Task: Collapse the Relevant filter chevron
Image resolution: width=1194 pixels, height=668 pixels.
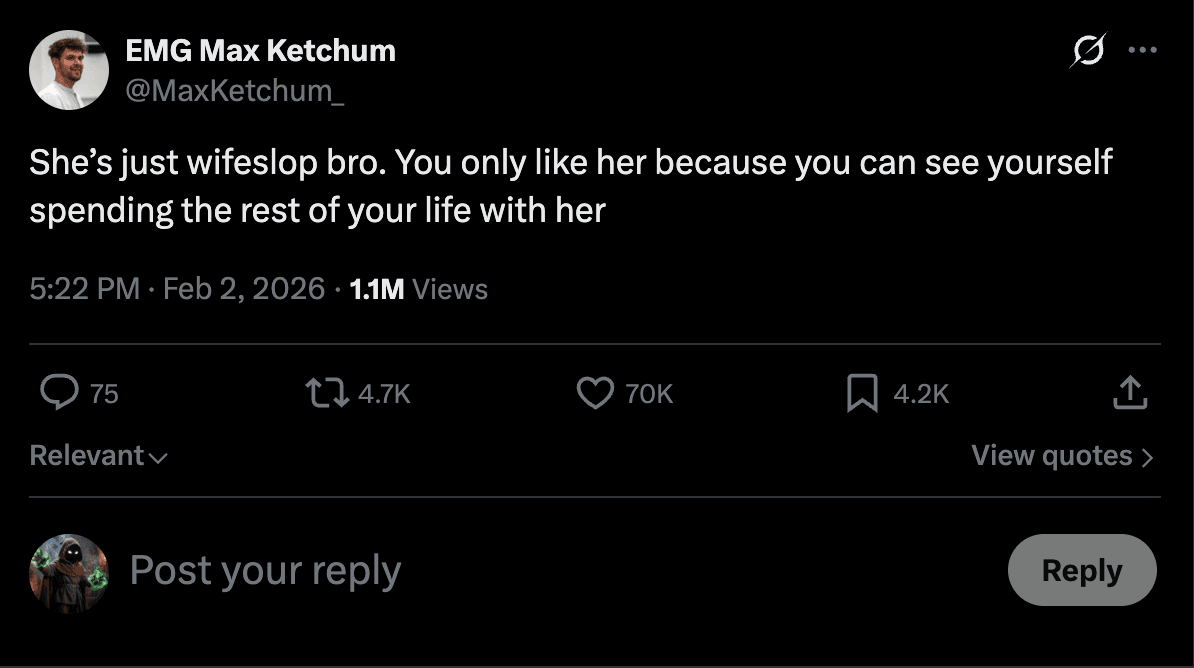Action: (x=158, y=458)
